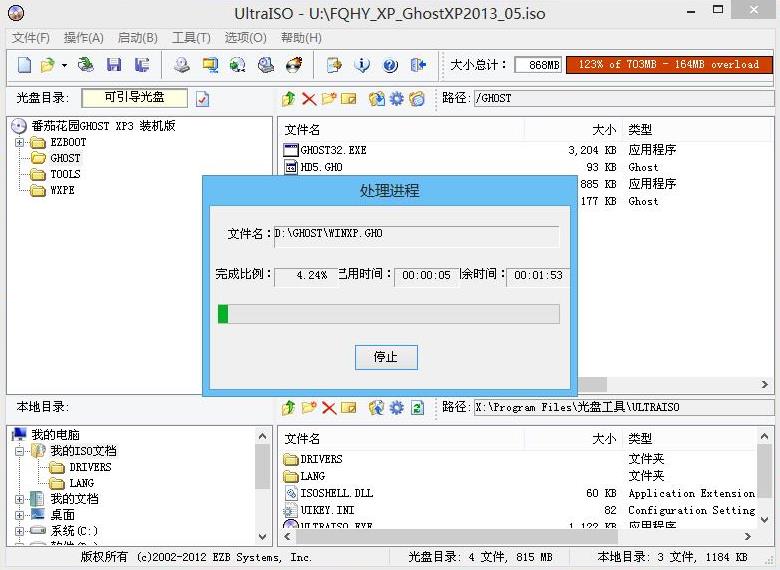The width and height of the screenshot is (780, 570).
Task: Click gear icon in local pane toolbar
Action: tap(396, 408)
